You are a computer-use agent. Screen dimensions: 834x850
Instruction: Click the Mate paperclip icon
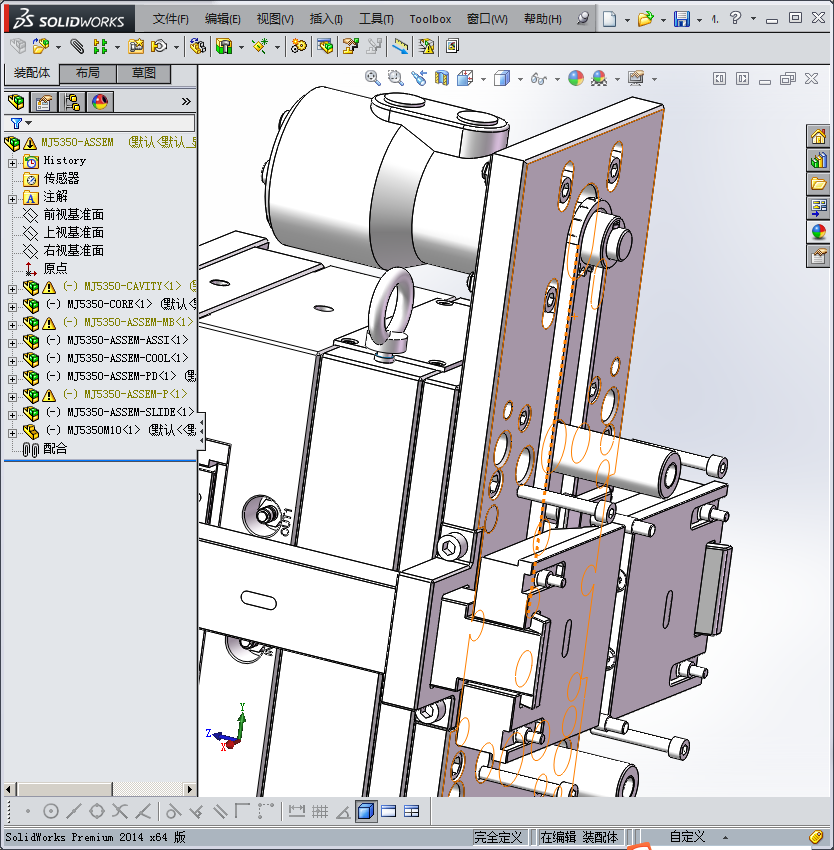coord(78,47)
